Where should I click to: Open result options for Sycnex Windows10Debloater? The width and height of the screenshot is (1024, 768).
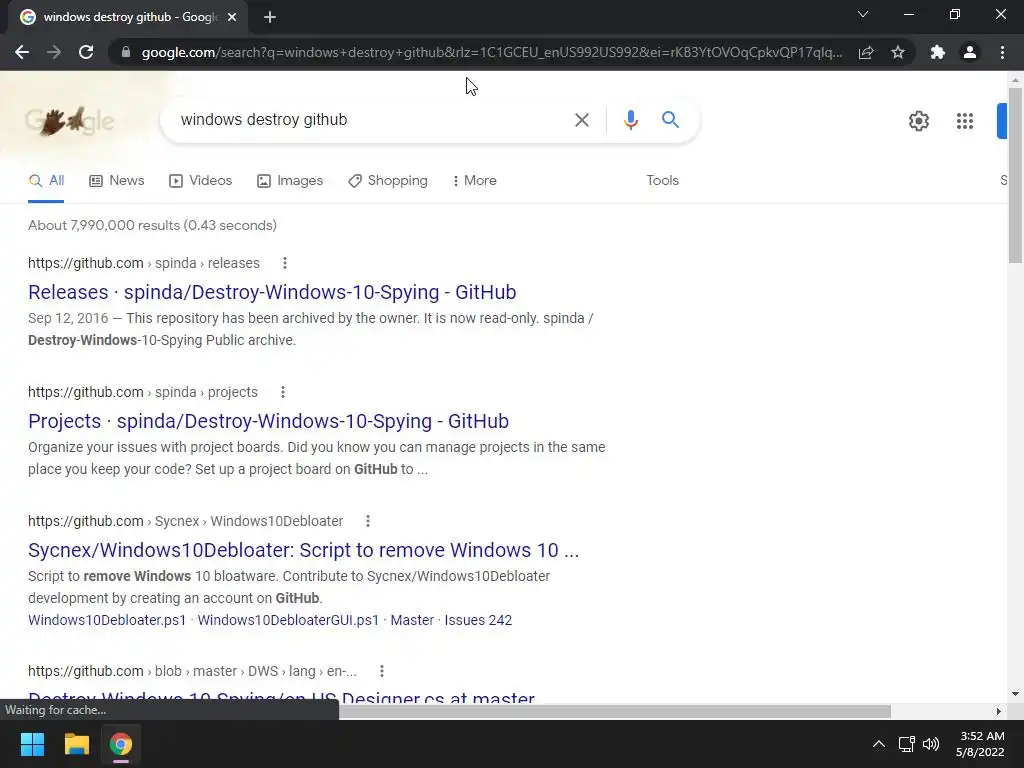pos(368,521)
